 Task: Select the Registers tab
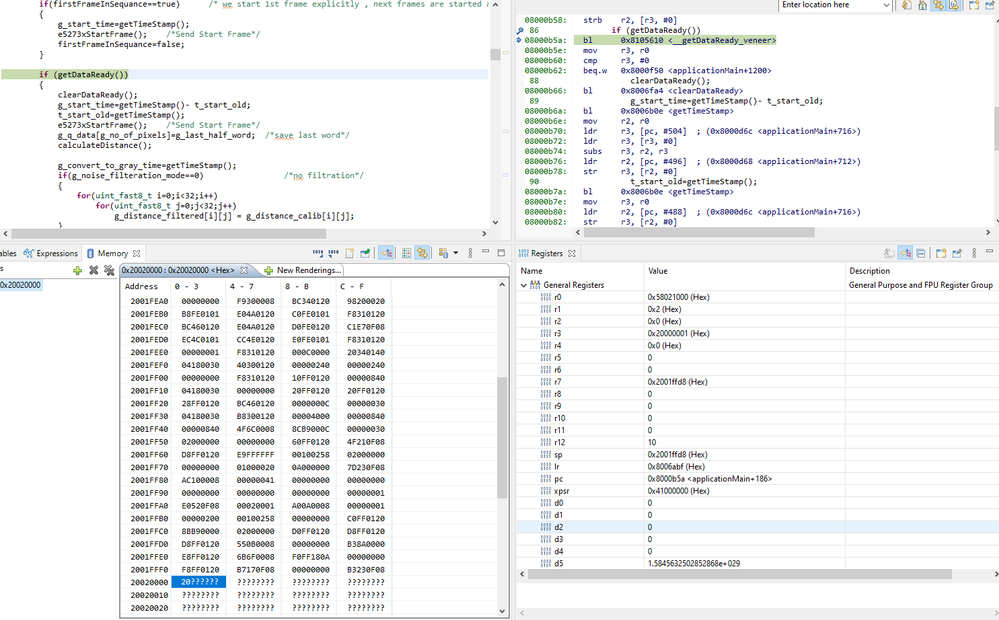(x=541, y=253)
